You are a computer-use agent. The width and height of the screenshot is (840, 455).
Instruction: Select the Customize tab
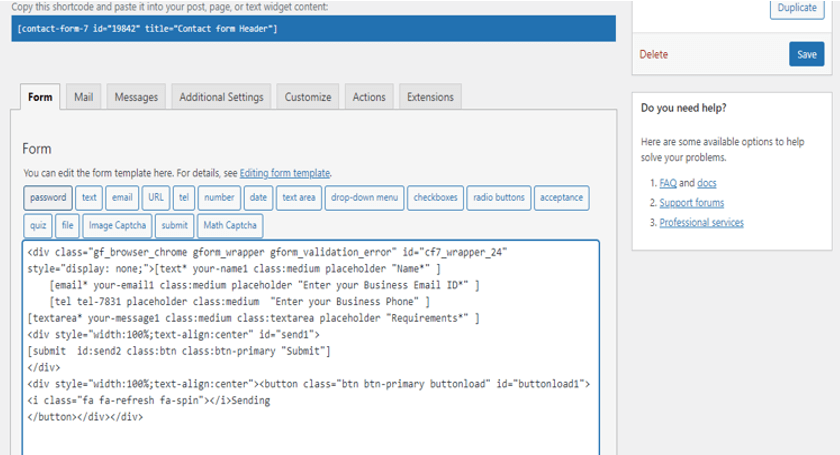point(307,97)
